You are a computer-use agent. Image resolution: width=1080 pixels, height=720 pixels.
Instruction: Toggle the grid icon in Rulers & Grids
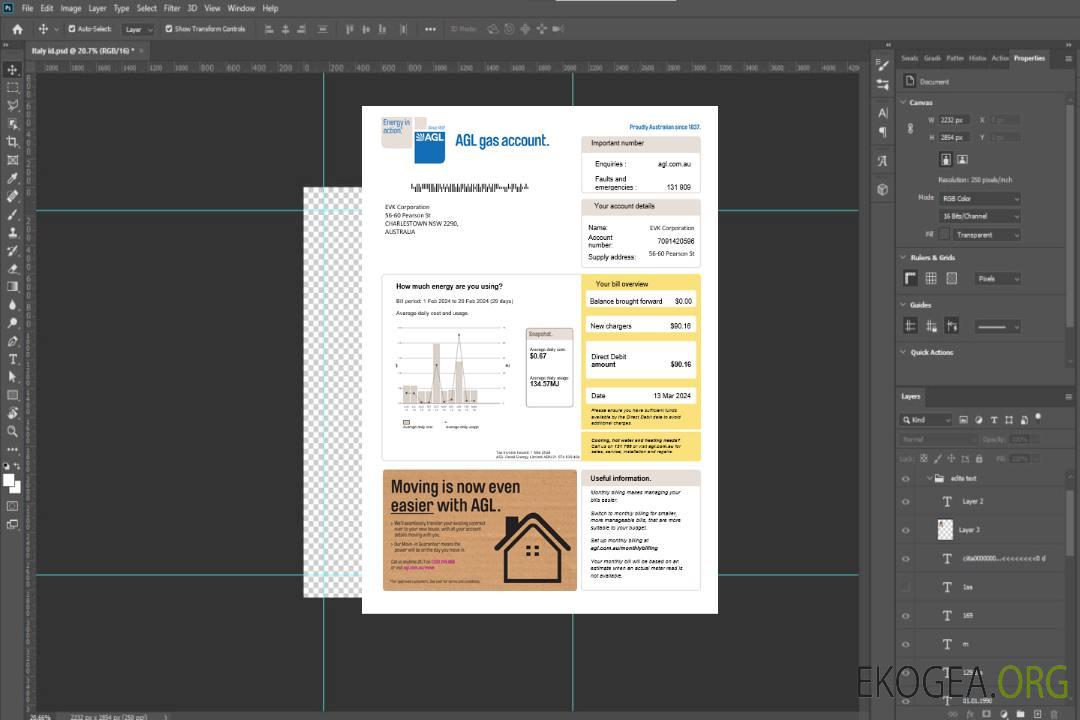931,279
